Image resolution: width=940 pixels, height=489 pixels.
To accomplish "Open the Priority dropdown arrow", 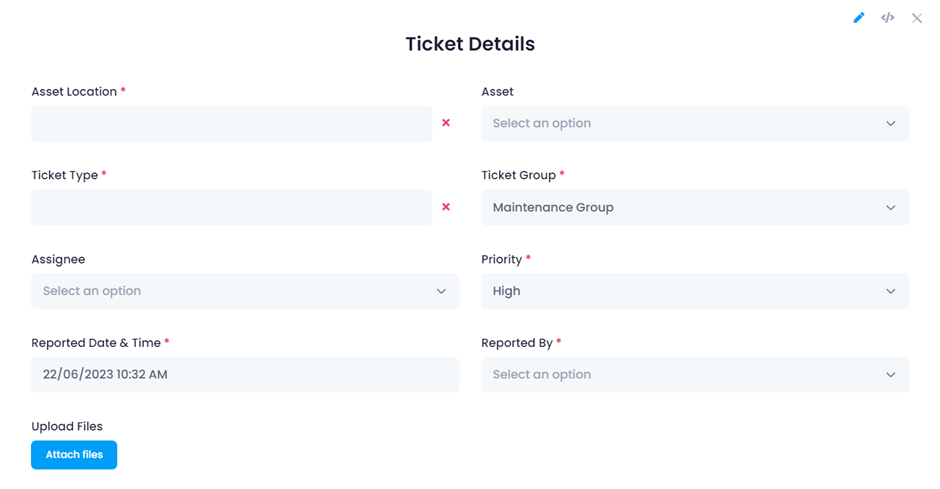I will pyautogui.click(x=891, y=291).
